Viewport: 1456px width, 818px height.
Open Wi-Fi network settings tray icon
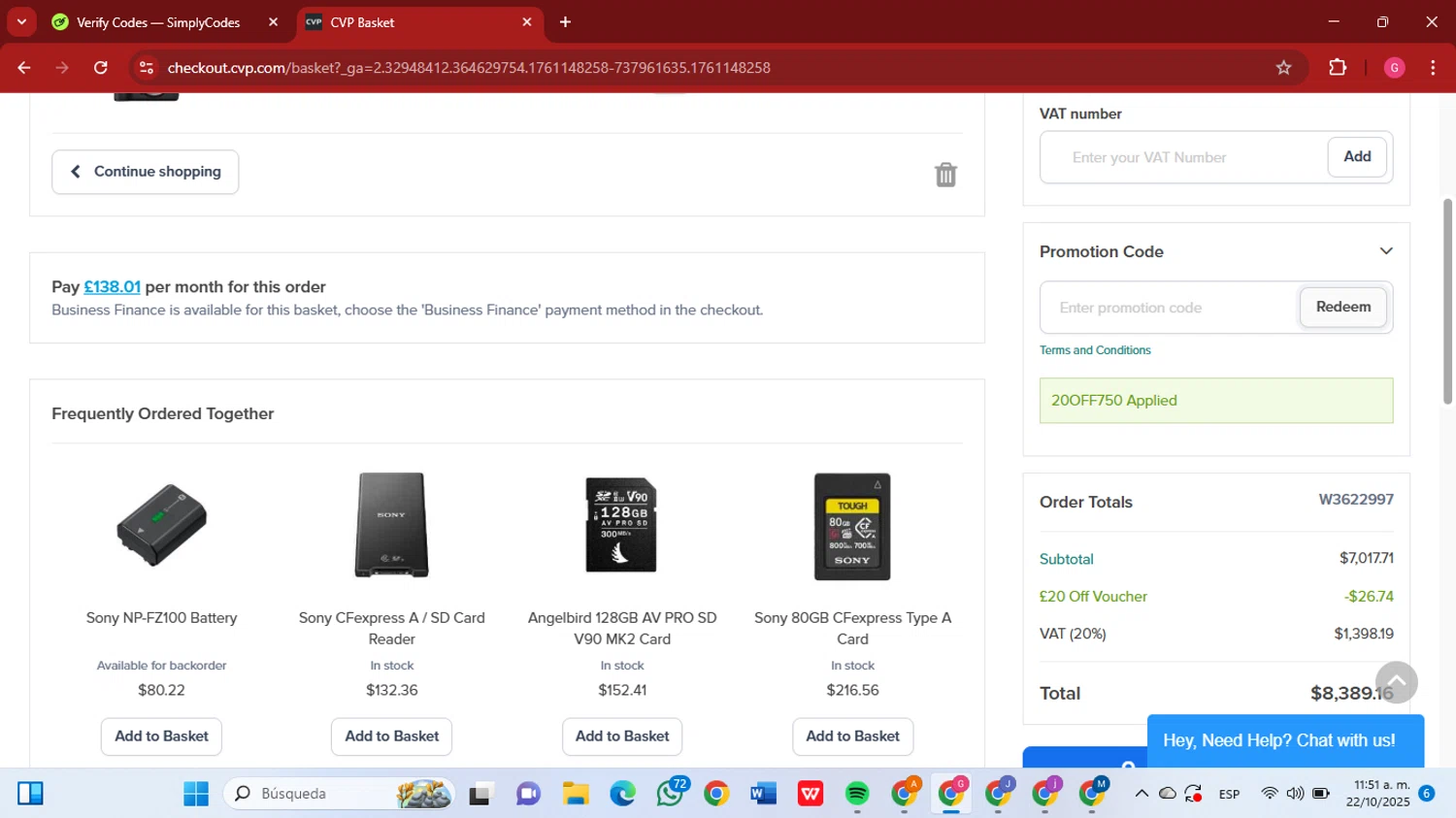tap(1270, 794)
